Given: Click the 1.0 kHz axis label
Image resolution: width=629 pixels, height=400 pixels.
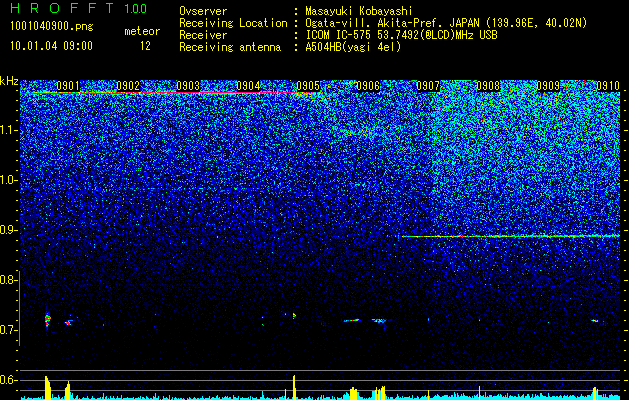Looking at the screenshot, I should point(8,180).
